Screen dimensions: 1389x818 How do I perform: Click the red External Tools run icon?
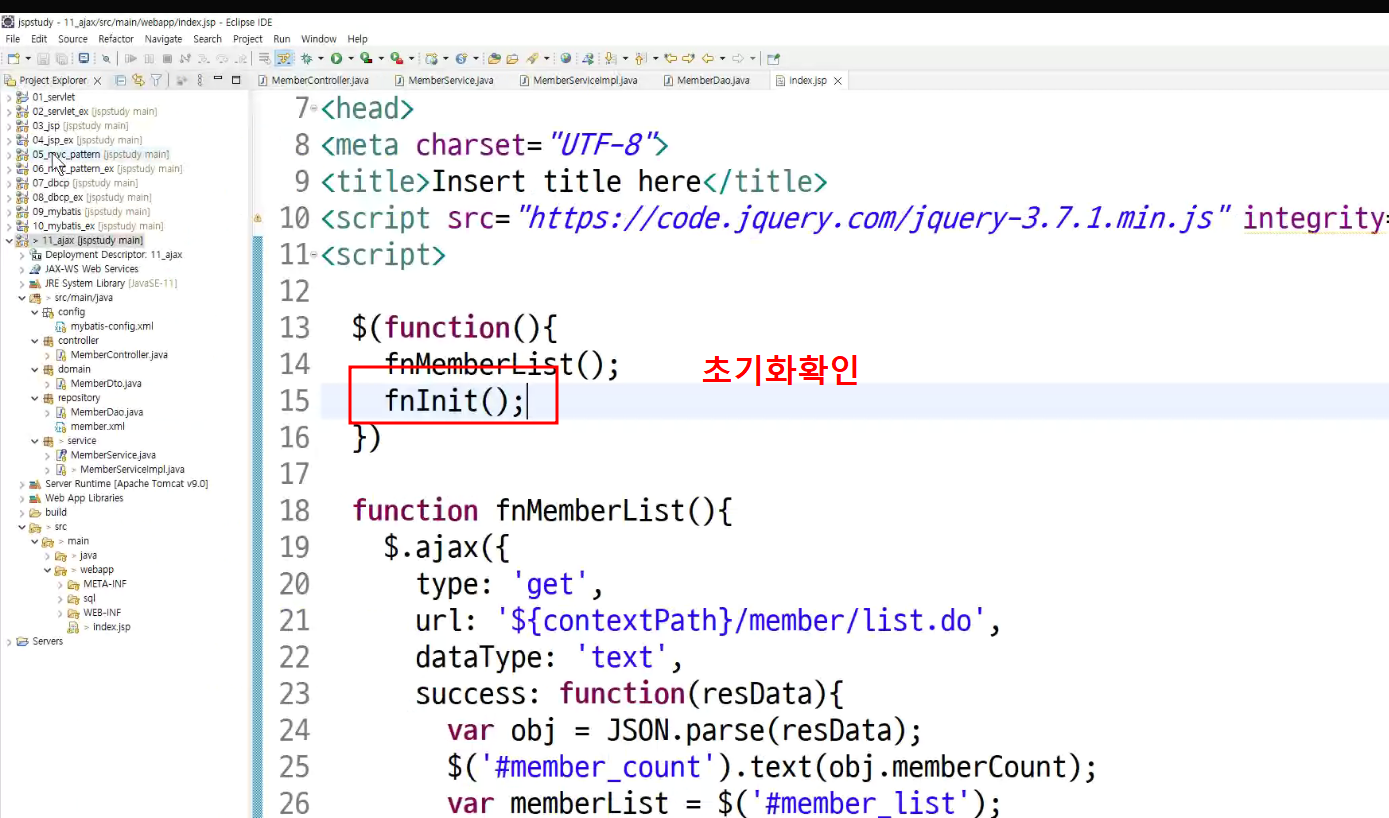point(396,58)
